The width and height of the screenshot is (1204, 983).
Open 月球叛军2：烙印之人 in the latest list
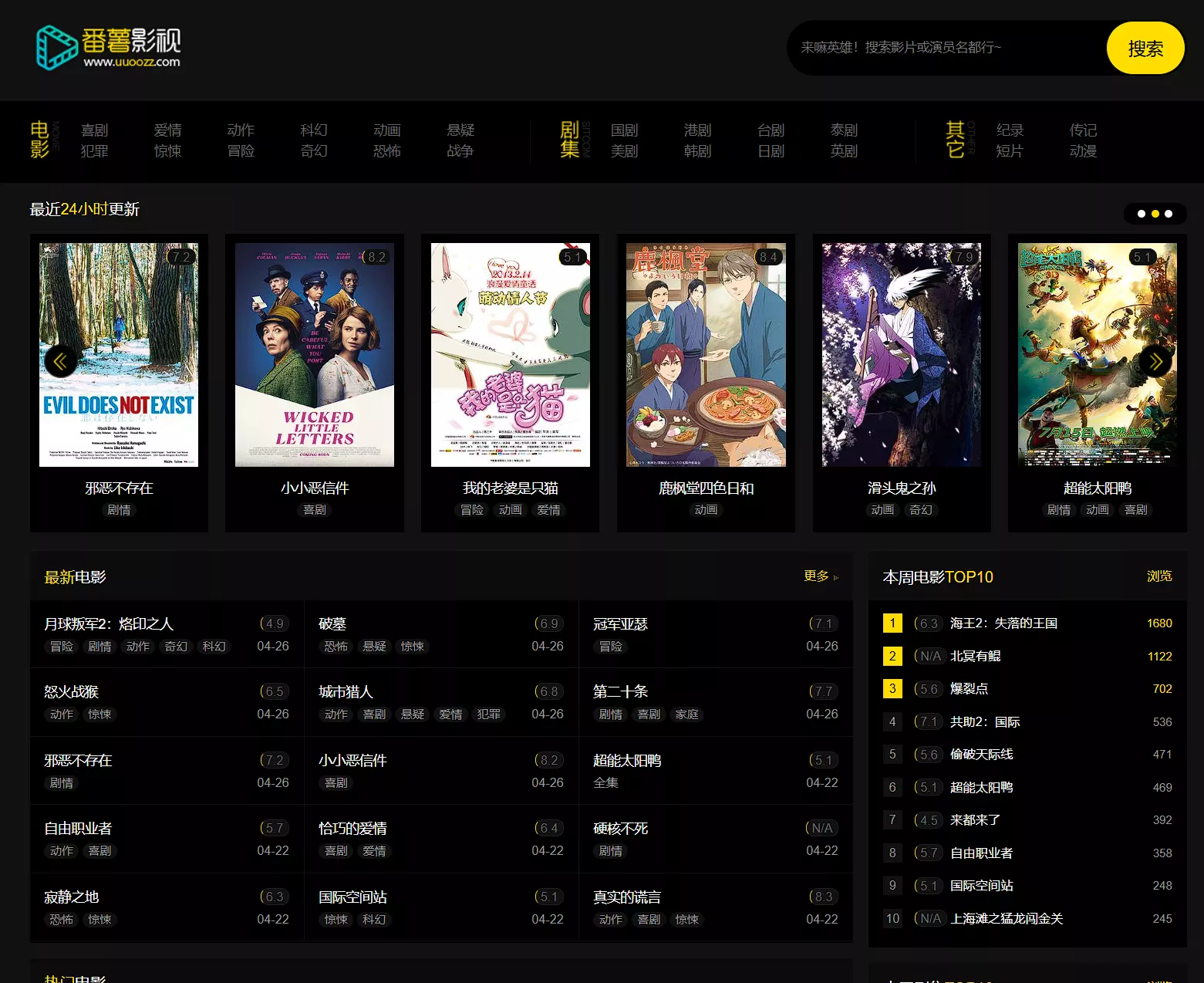coord(109,624)
